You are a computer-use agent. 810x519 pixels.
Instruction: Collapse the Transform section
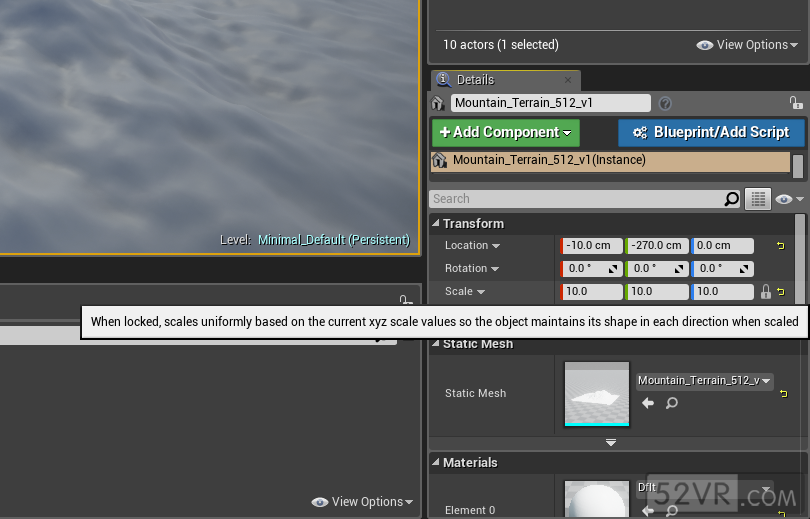pos(435,223)
